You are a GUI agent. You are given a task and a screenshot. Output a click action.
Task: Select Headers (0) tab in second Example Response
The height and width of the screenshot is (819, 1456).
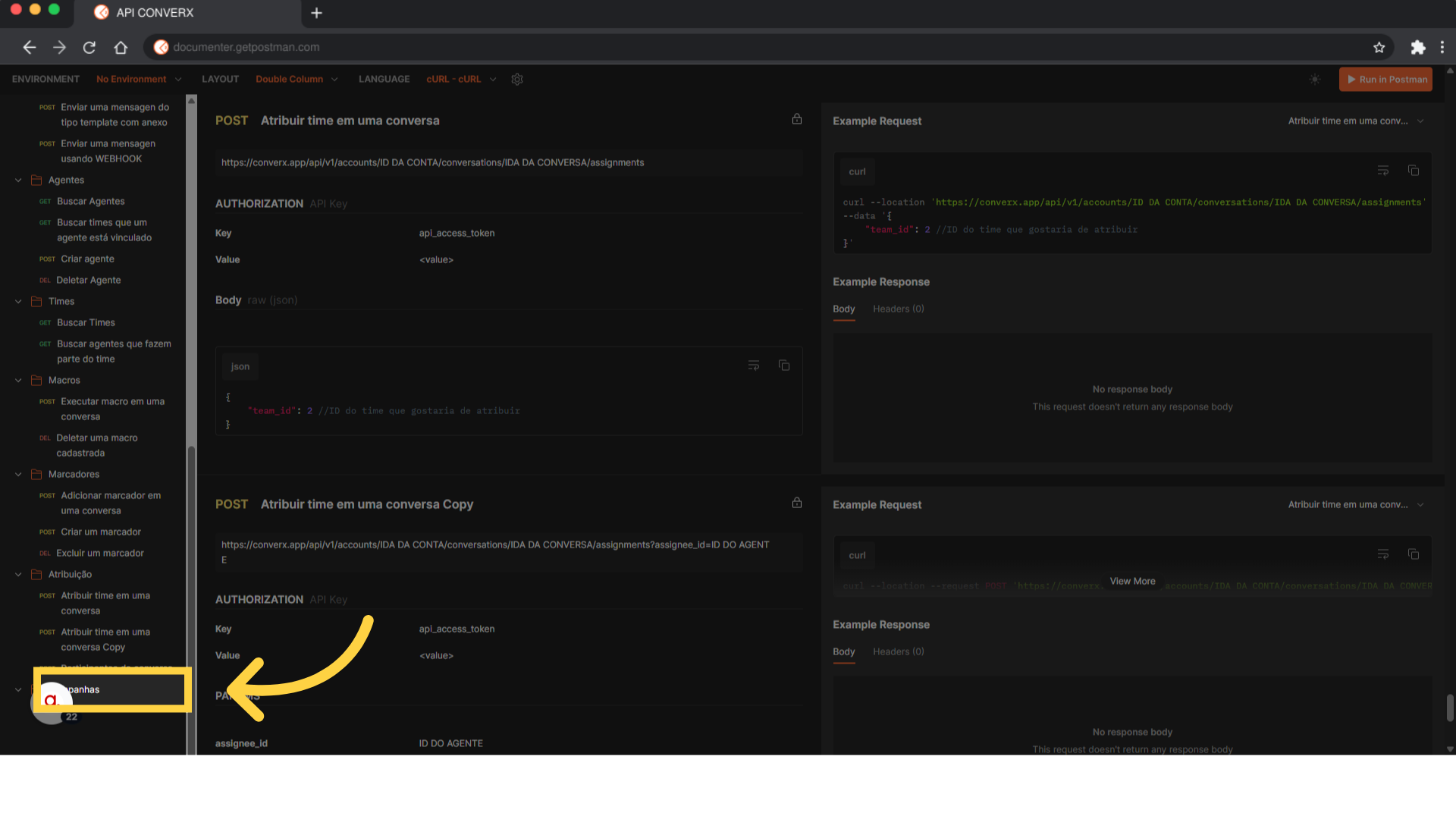(899, 651)
